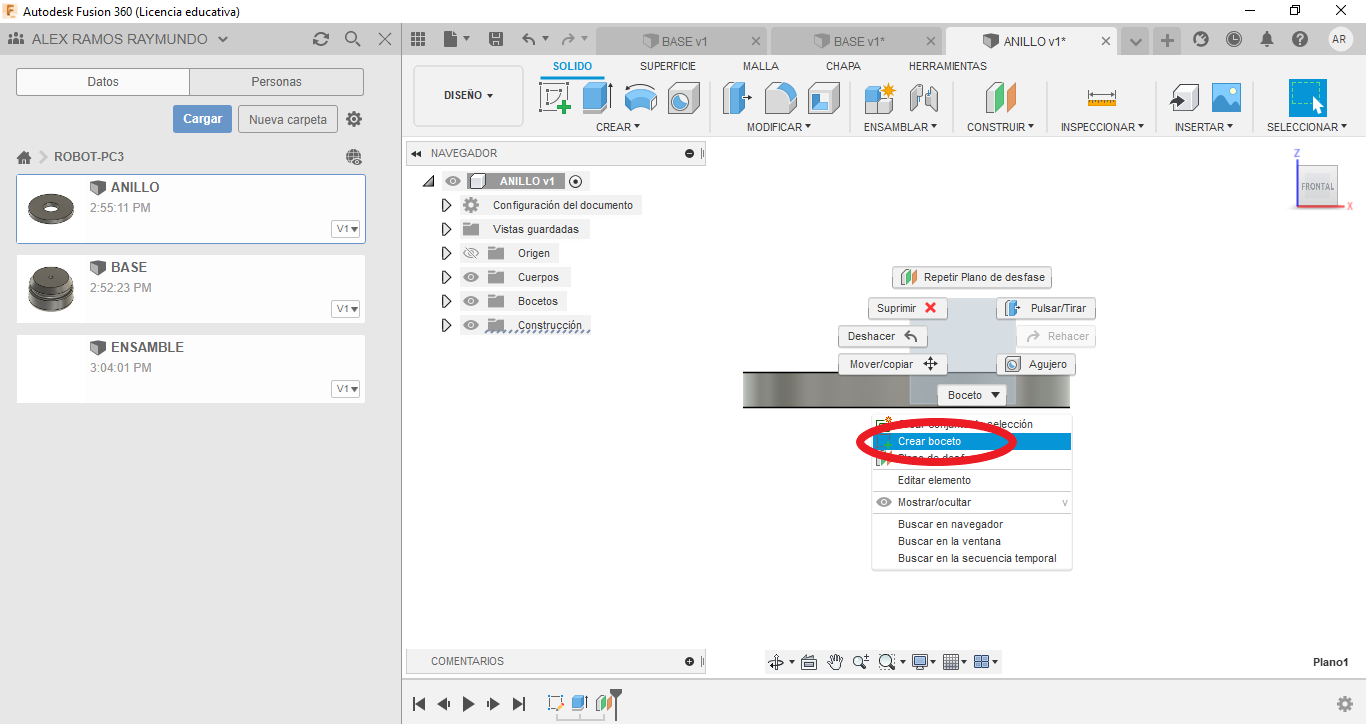Viewport: 1366px width, 724px height.
Task: Click the Insert Derive icon in INSERTAR
Action: pos(1183,98)
